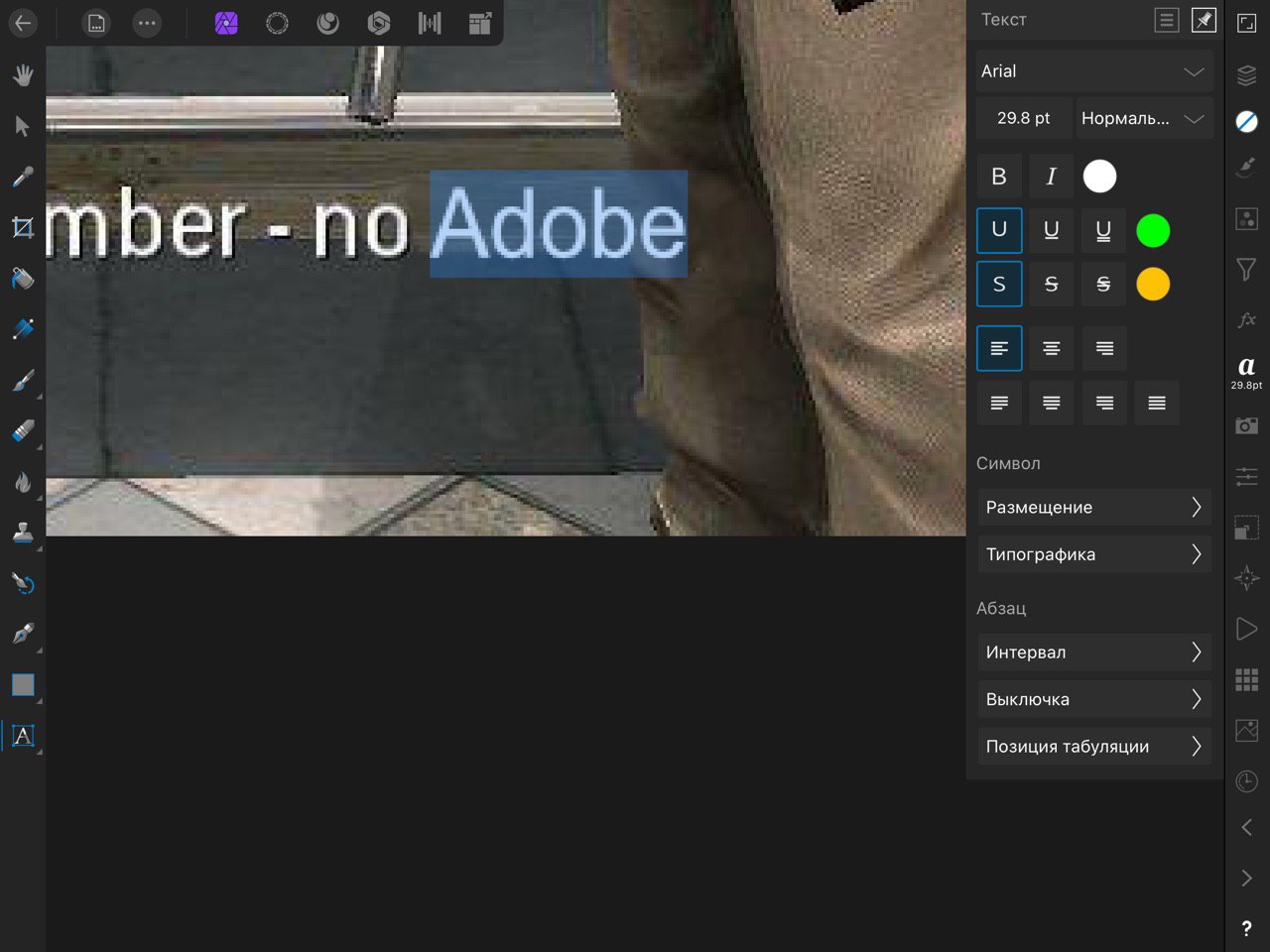1270x952 pixels.
Task: Expand the Типографика section
Action: tap(1094, 554)
